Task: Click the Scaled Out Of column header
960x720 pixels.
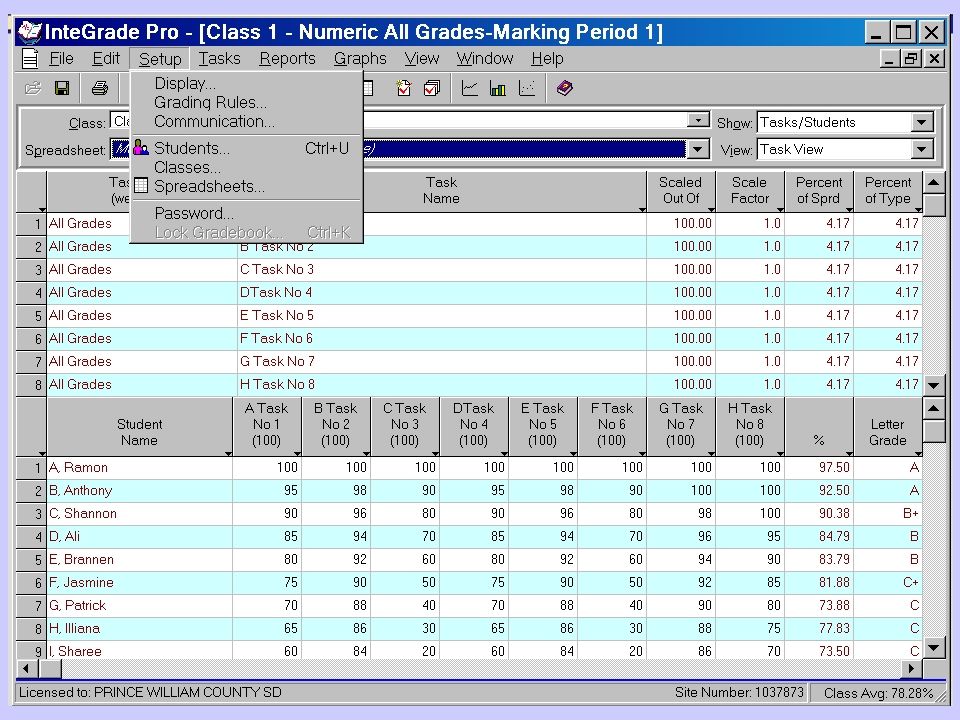Action: pyautogui.click(x=681, y=190)
